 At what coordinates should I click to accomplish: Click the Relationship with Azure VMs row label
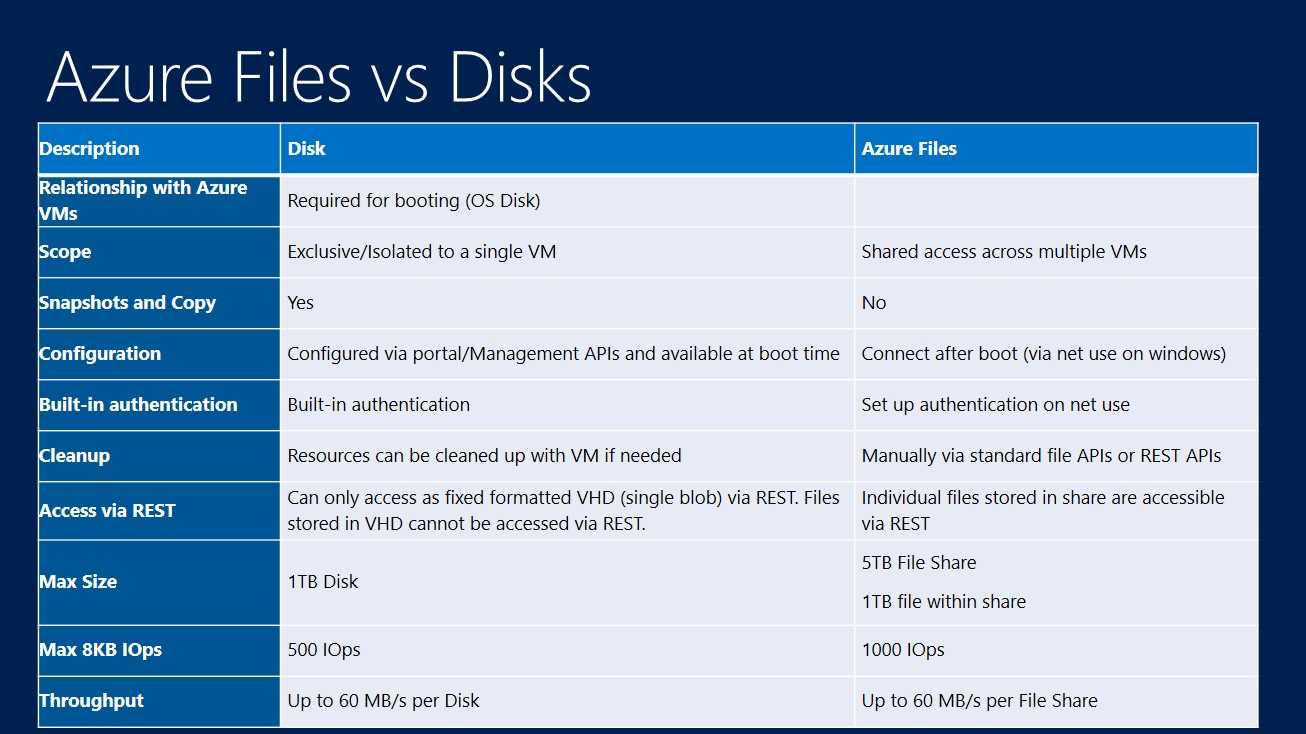tap(143, 200)
